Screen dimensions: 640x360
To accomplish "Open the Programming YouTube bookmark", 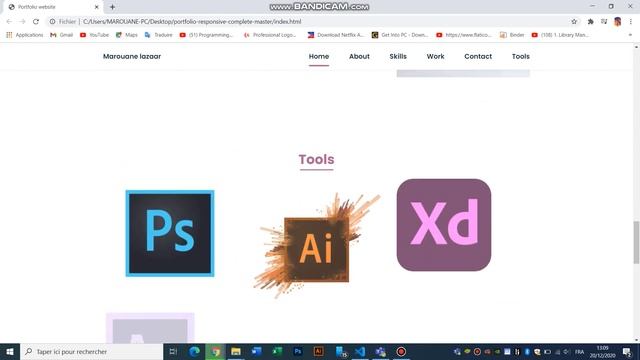I will 206,35.
